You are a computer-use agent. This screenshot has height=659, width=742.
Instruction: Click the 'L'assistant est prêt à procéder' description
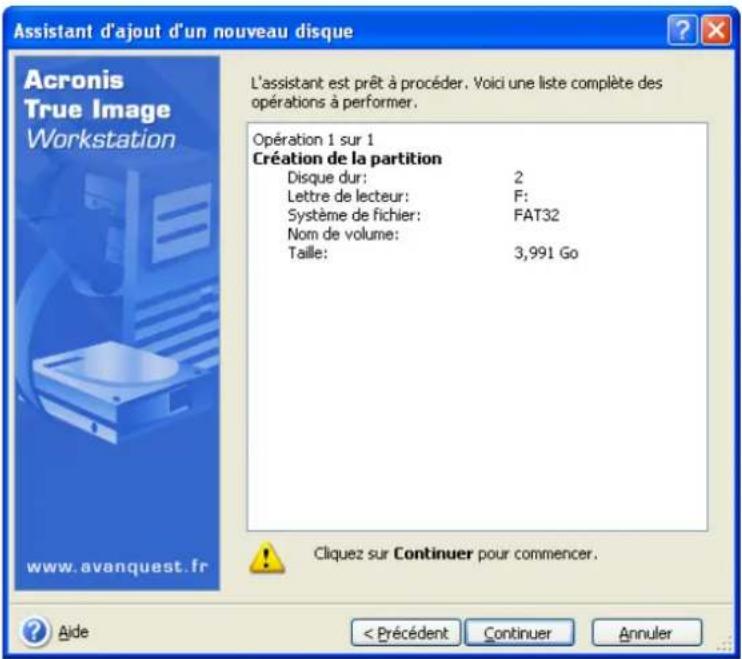click(456, 92)
